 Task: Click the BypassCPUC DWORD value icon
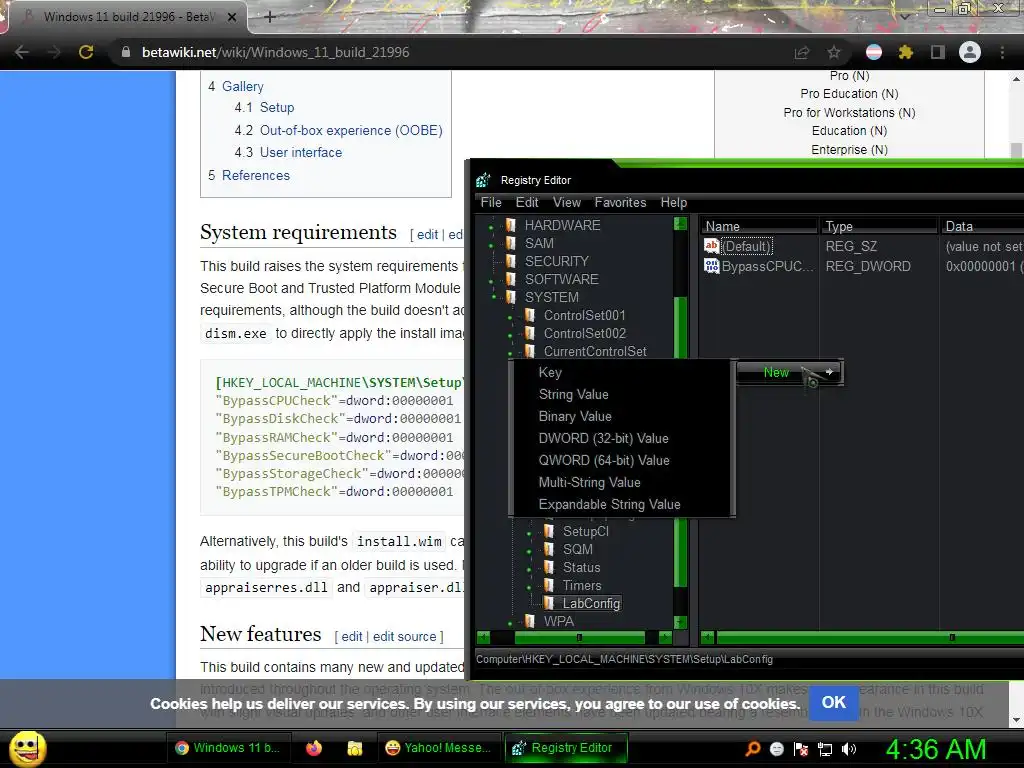coord(711,266)
